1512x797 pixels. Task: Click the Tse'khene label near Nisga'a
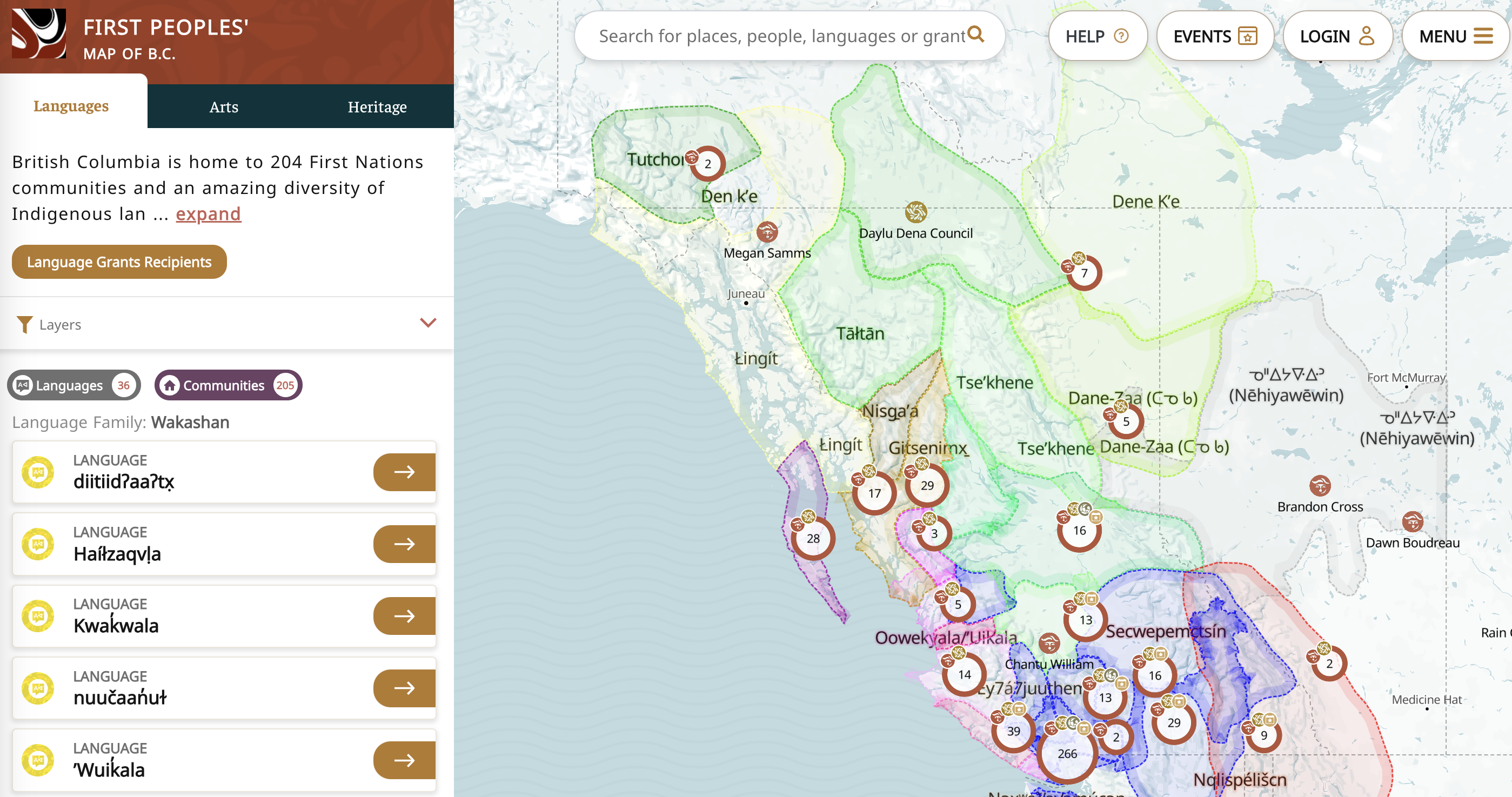pyautogui.click(x=994, y=383)
